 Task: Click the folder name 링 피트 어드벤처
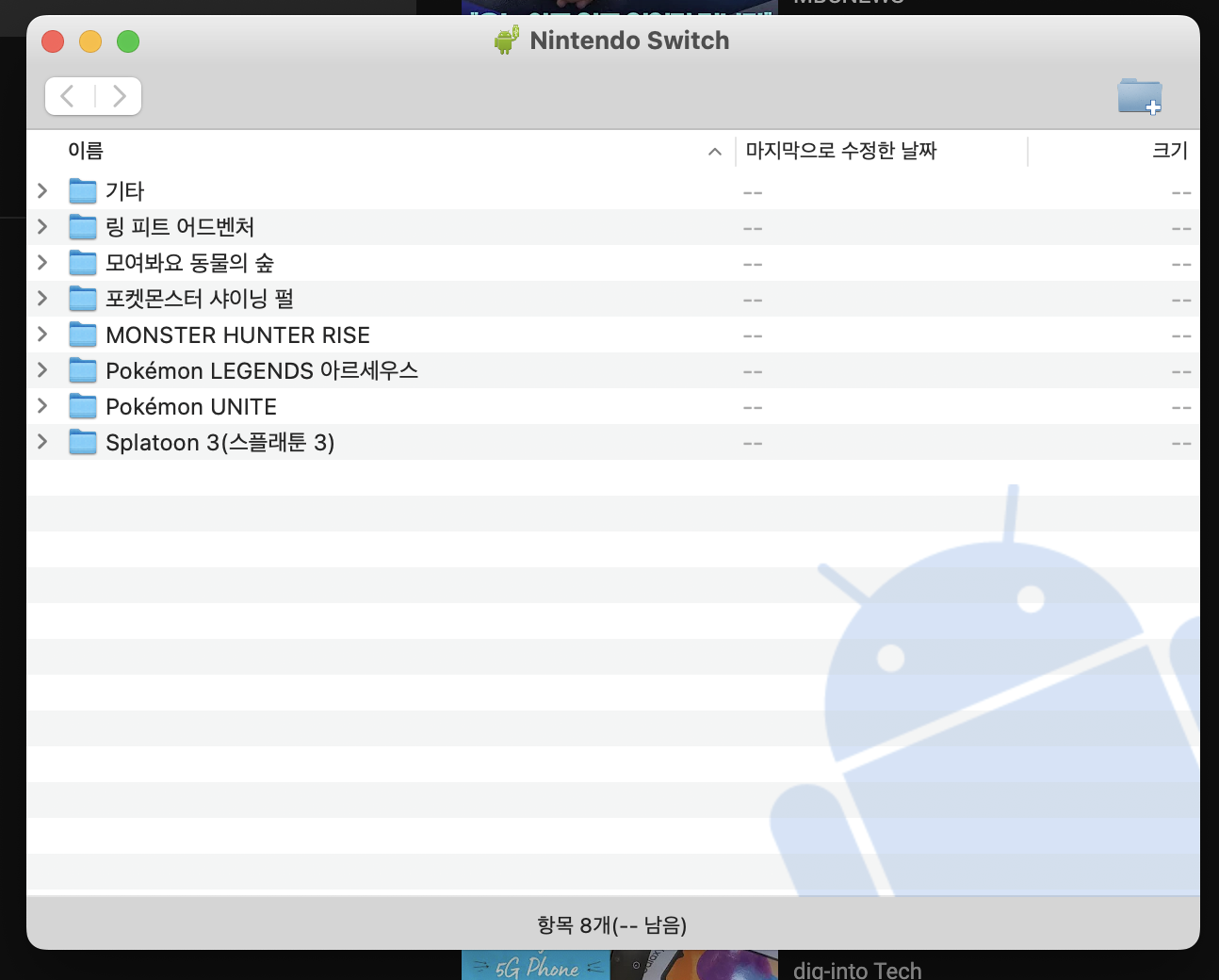click(180, 227)
